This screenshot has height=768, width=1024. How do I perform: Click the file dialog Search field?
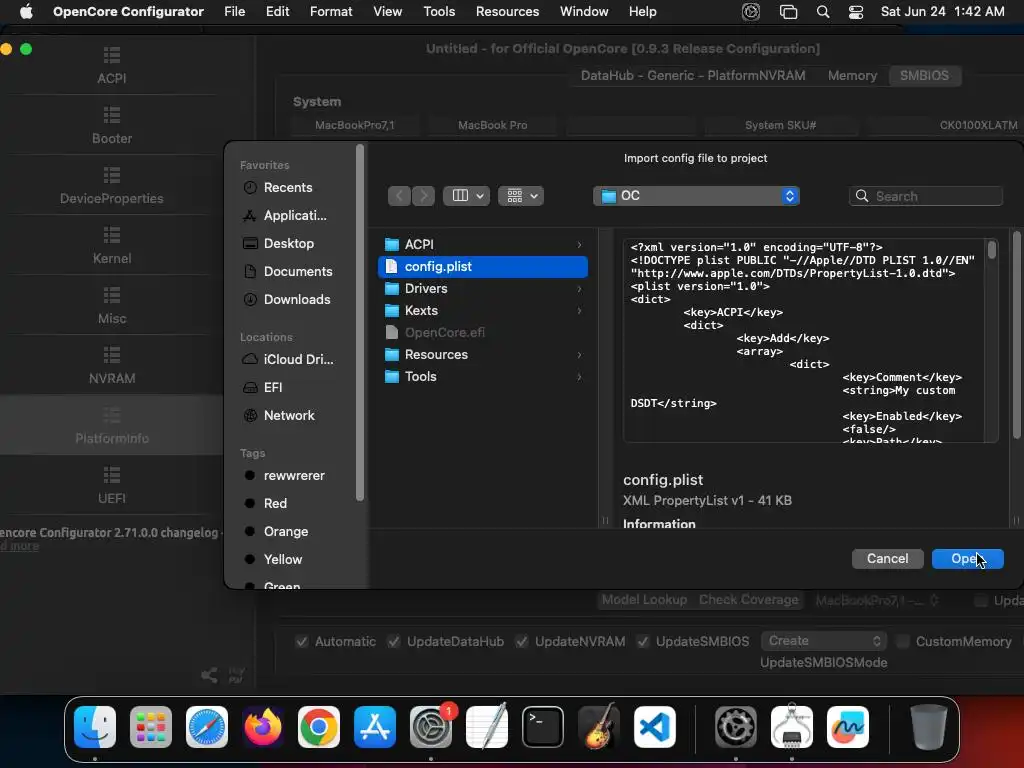point(925,197)
